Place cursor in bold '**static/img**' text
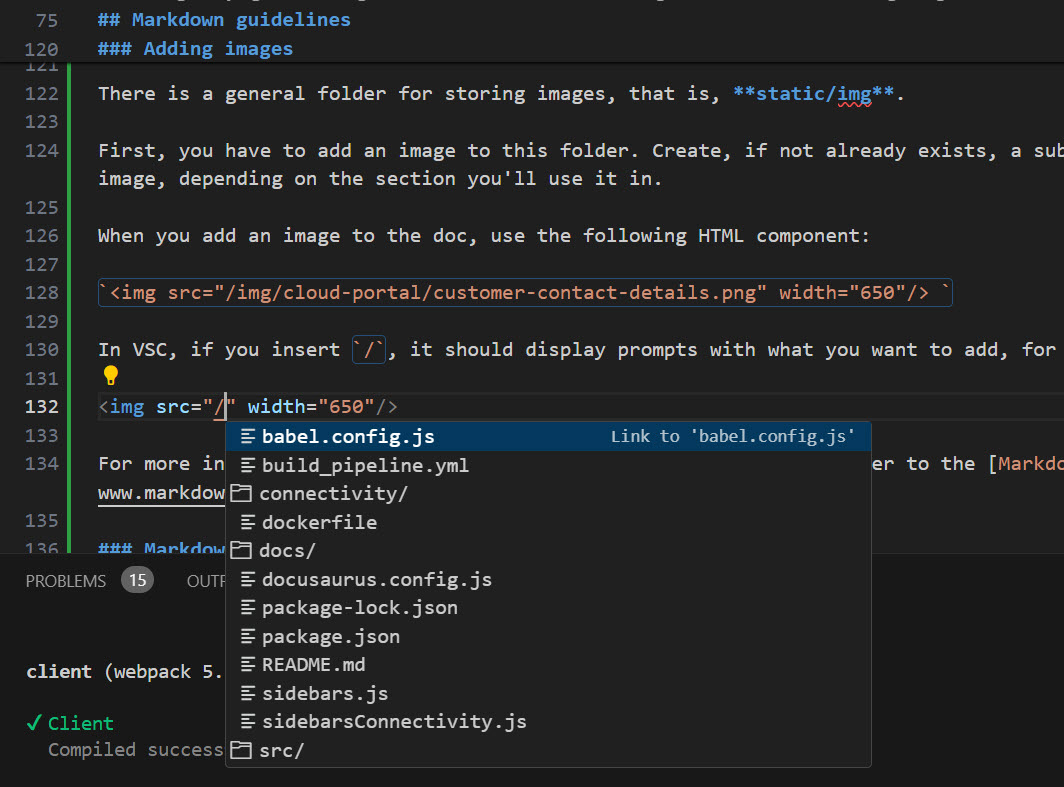1064x787 pixels. click(x=814, y=94)
